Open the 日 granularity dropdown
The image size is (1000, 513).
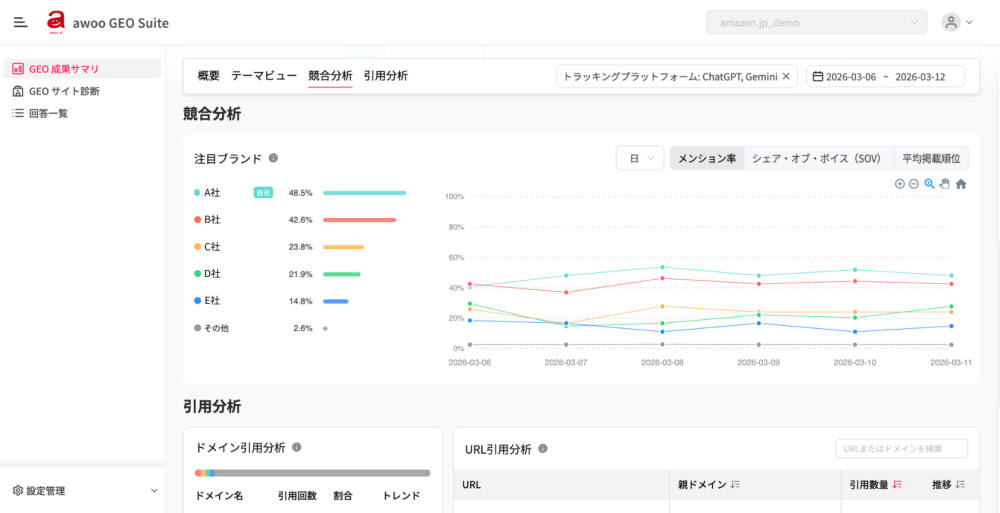point(640,158)
